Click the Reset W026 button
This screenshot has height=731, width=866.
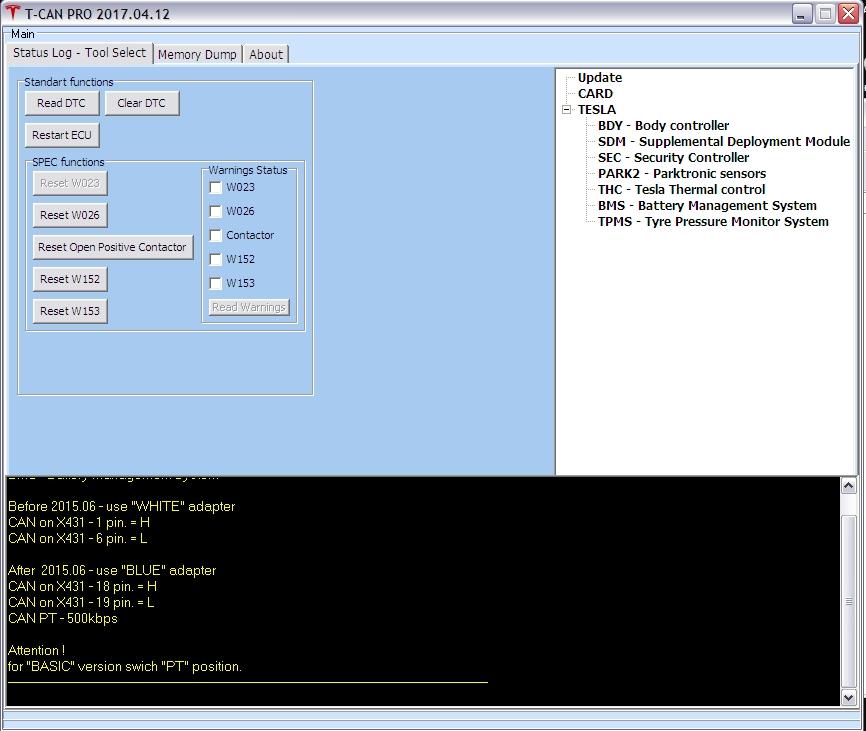[70, 215]
